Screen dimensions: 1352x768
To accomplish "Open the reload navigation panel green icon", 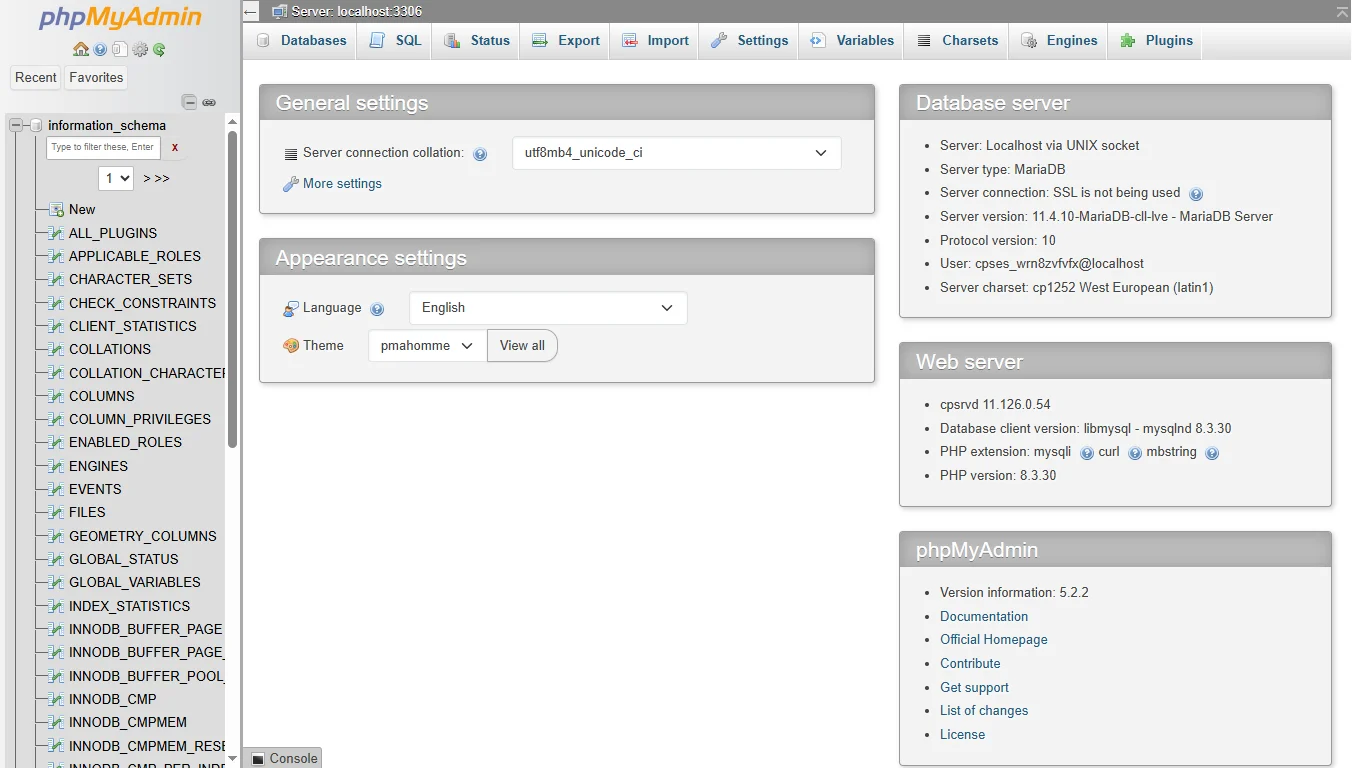I will tap(159, 49).
